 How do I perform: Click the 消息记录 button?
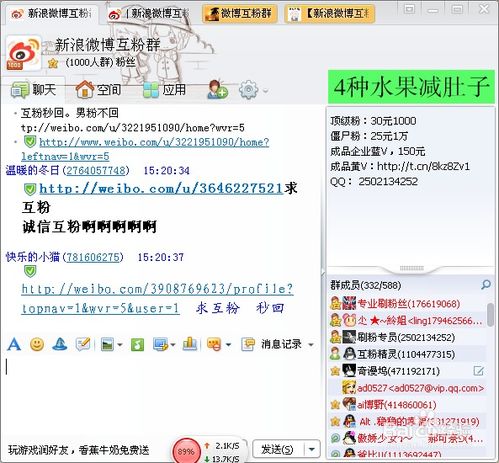(281, 344)
